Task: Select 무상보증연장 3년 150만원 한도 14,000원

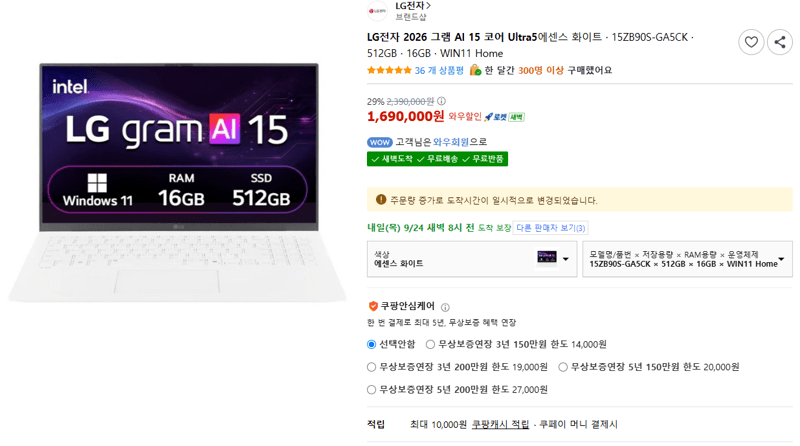Action: click(430, 344)
